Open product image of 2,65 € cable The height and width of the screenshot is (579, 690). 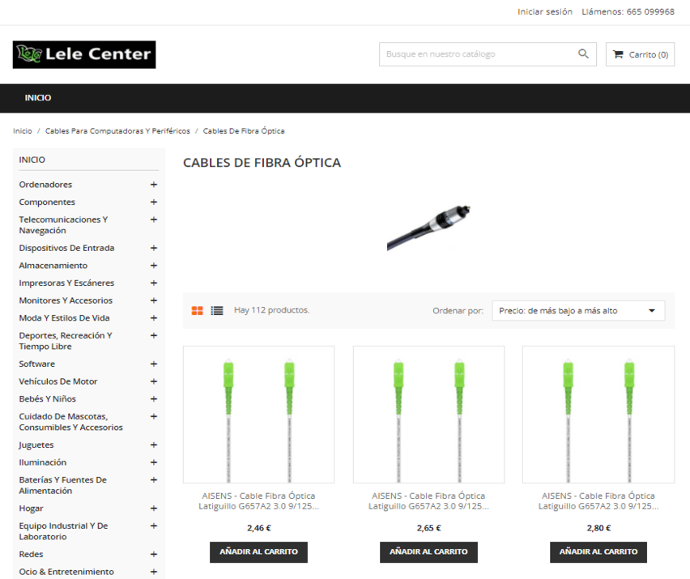(429, 415)
